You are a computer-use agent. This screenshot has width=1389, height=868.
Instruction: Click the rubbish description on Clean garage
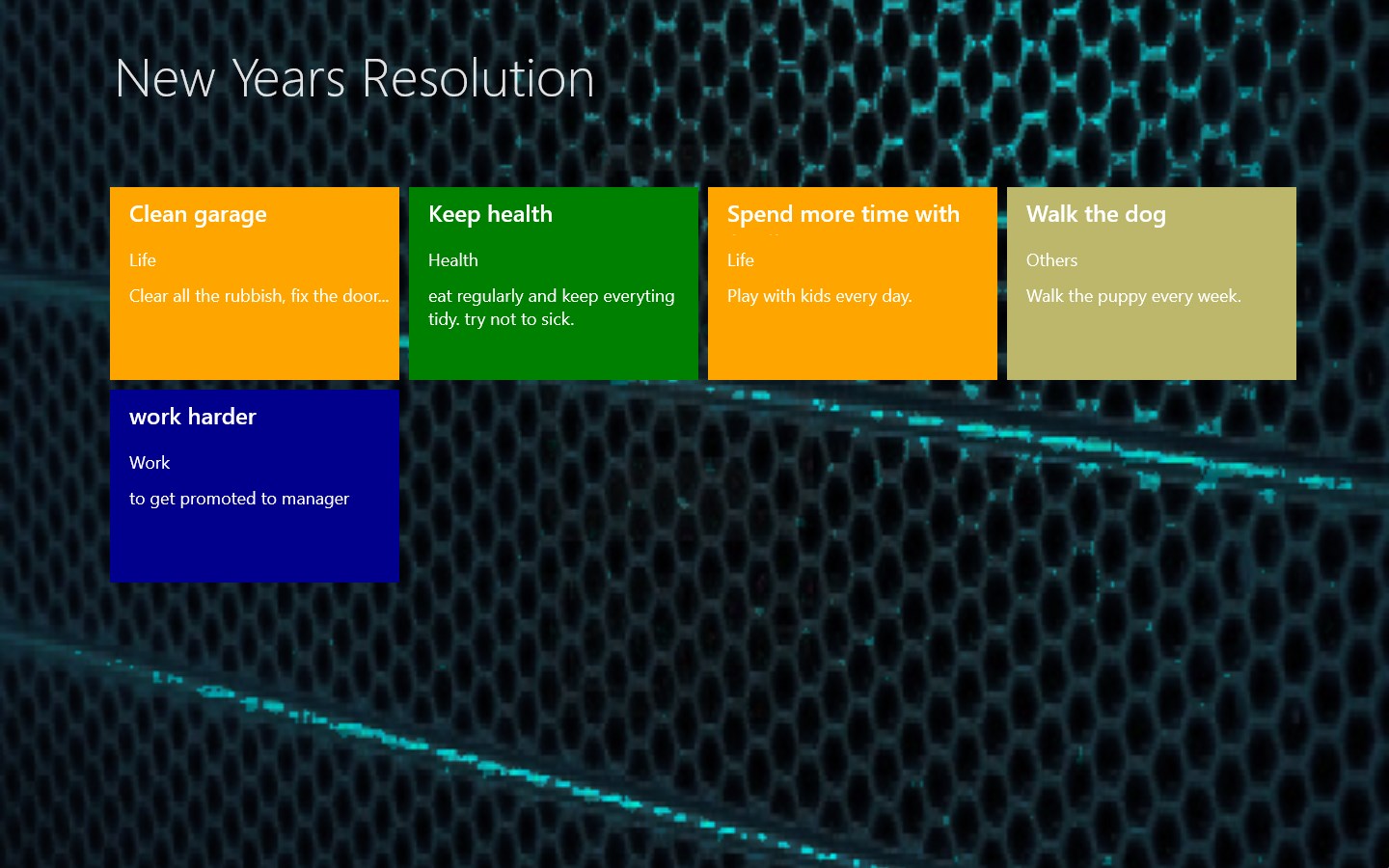pos(259,295)
